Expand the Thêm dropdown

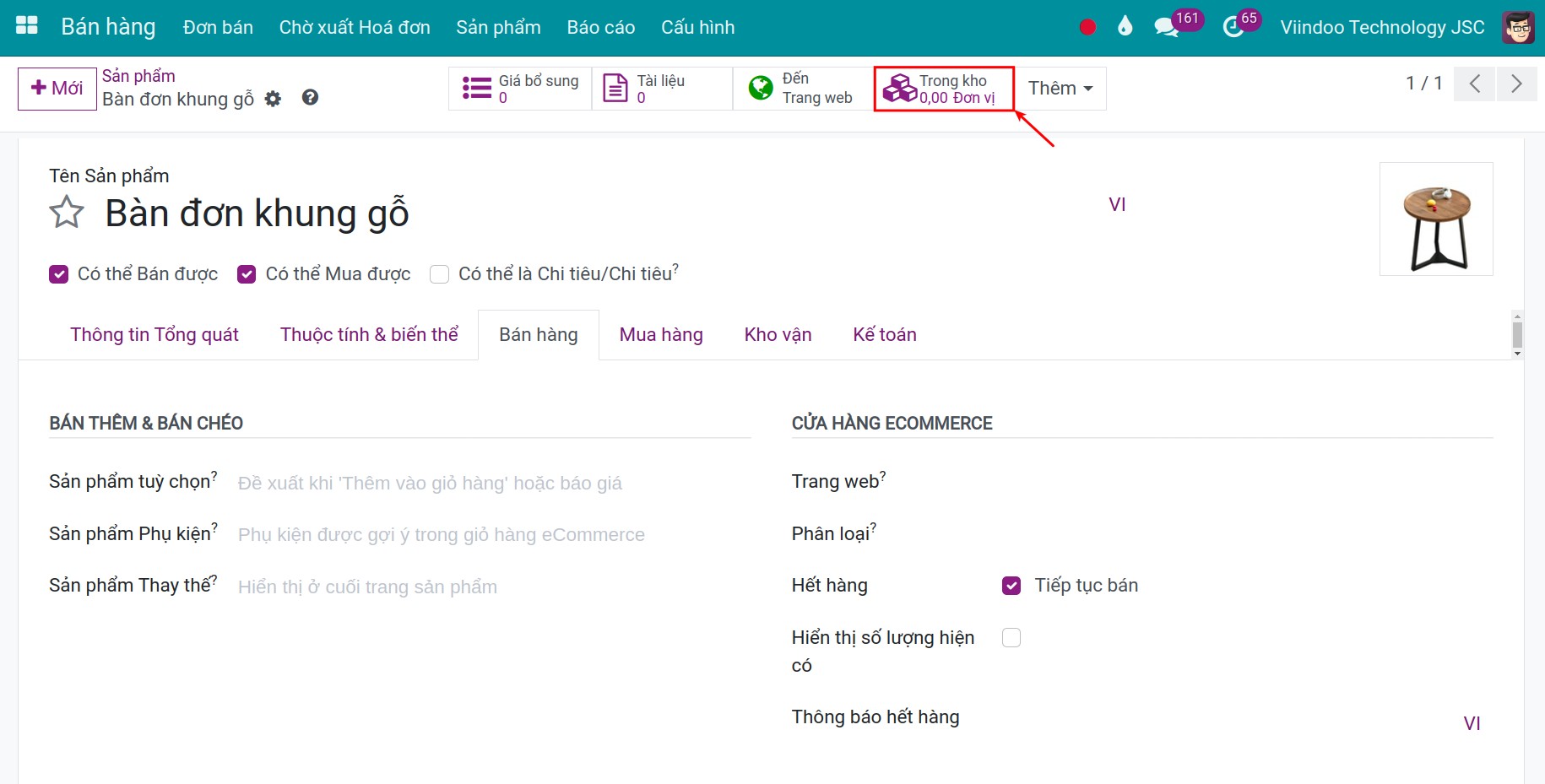(x=1060, y=89)
